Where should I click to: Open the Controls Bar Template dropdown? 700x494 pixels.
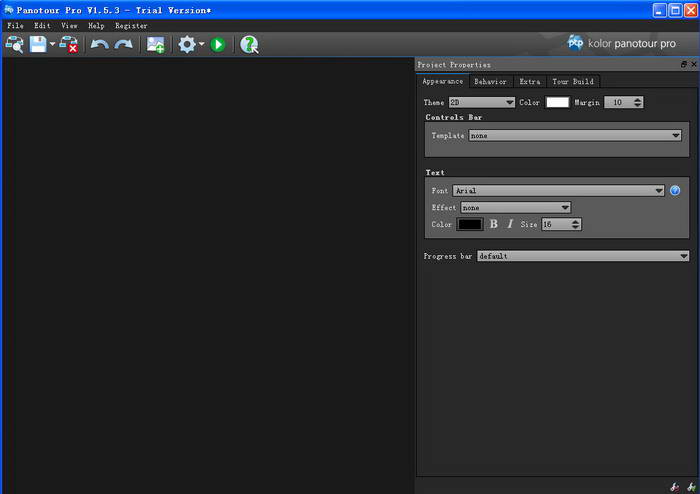click(575, 136)
